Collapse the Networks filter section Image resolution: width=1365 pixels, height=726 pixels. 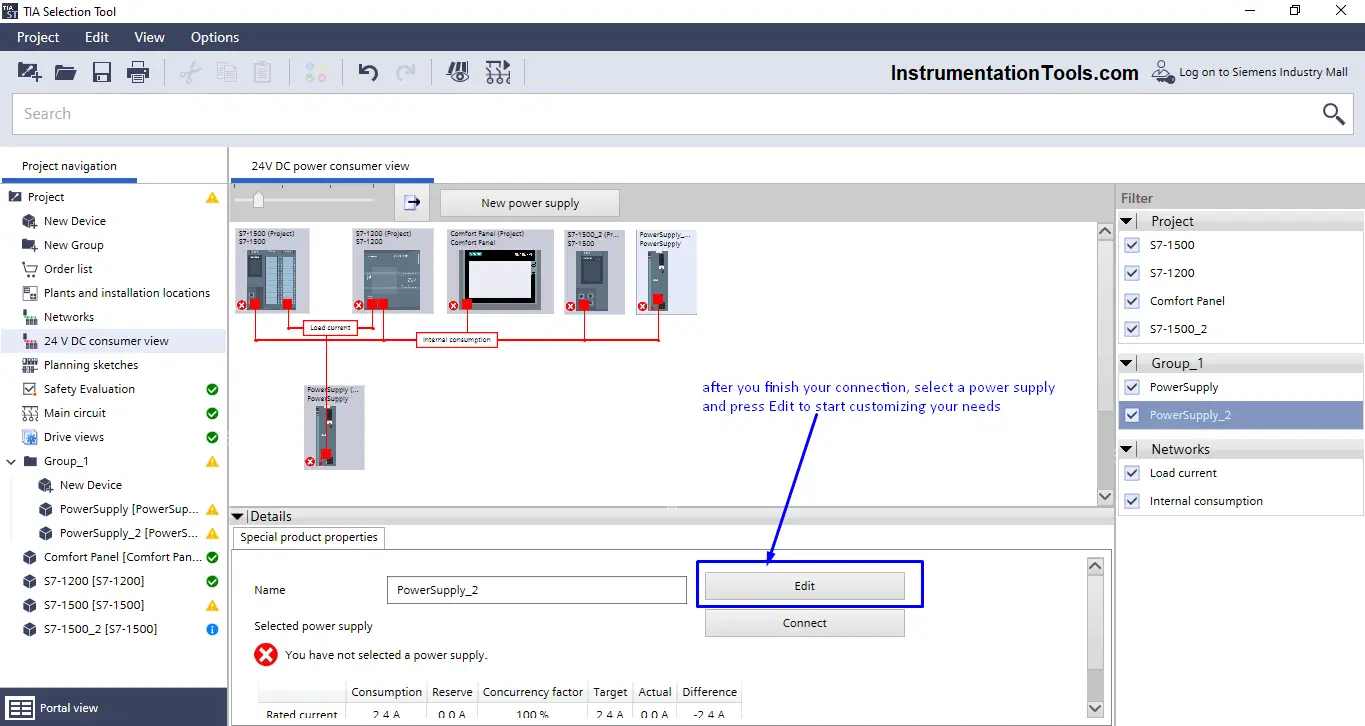click(x=1127, y=449)
